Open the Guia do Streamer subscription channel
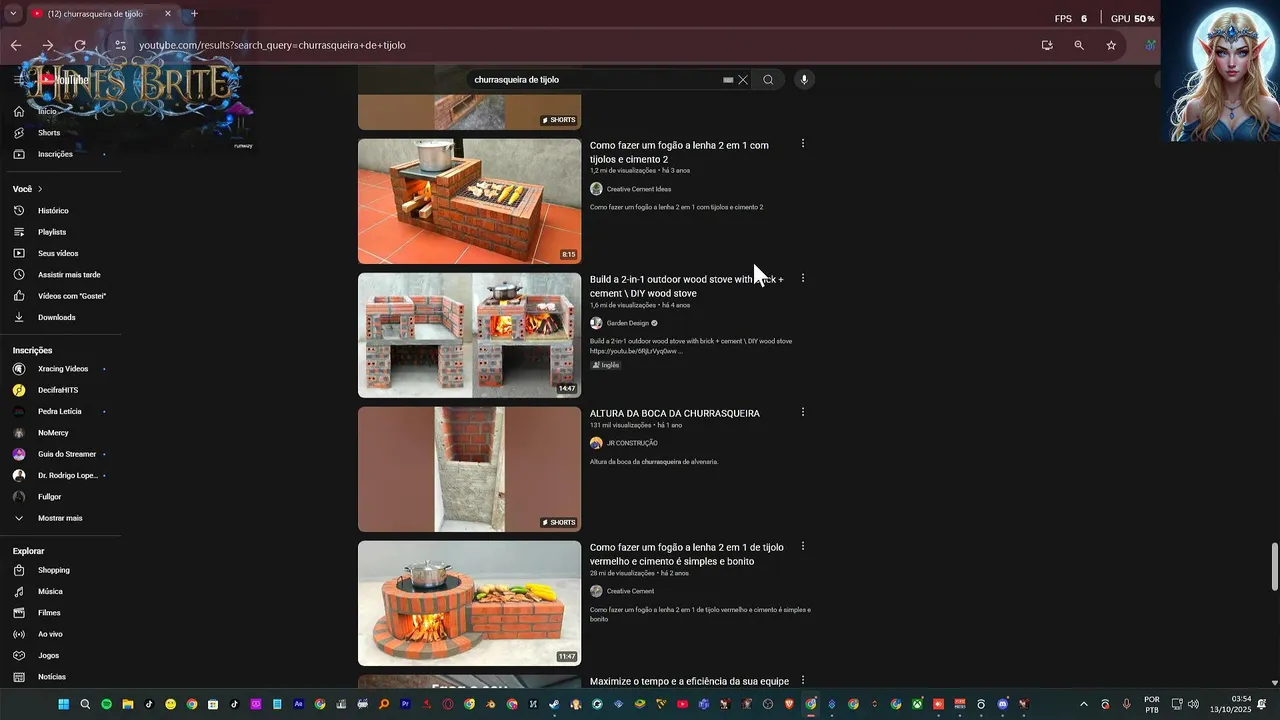This screenshot has height=720, width=1280. (67, 454)
